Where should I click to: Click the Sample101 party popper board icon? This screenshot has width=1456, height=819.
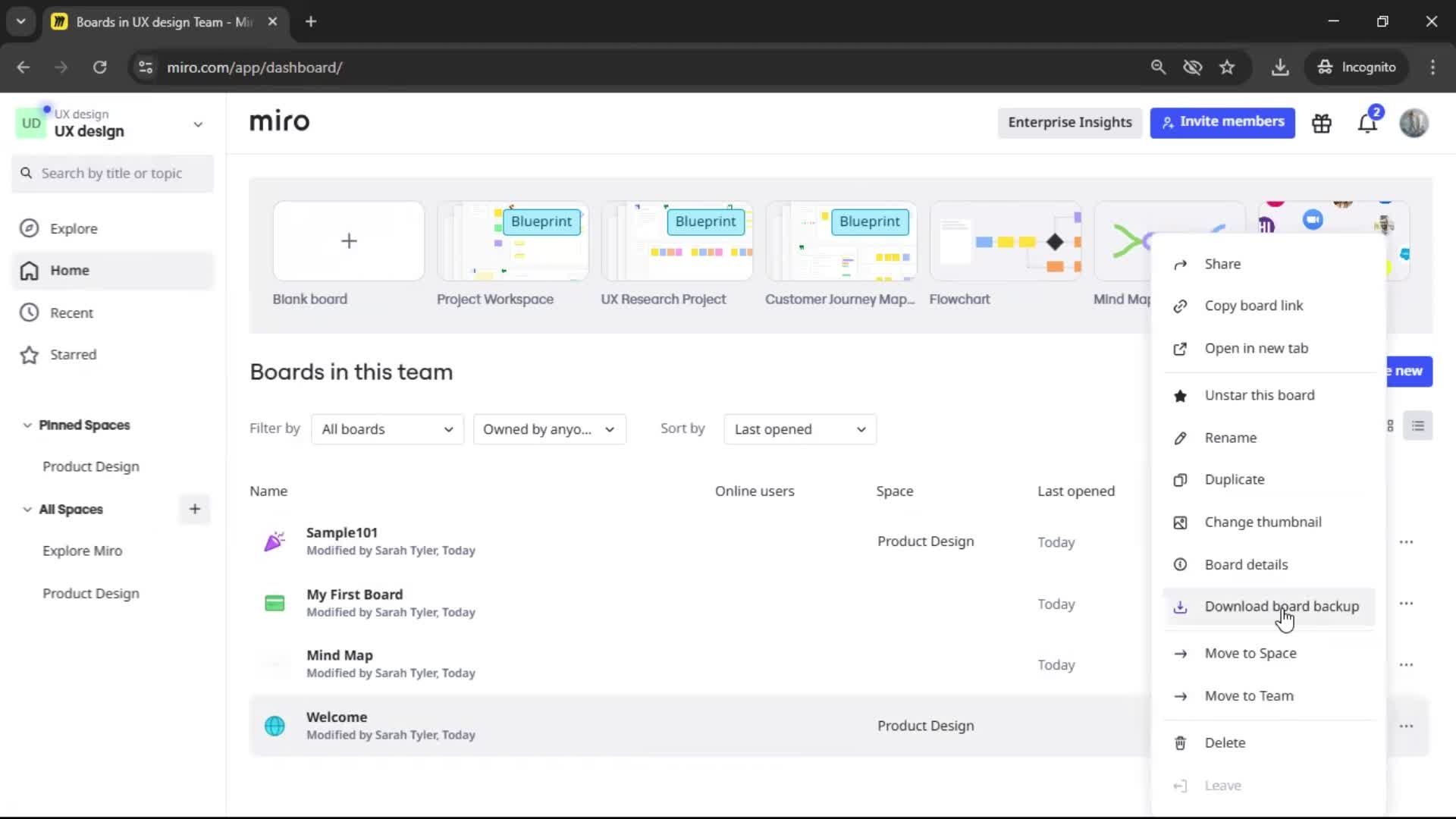coord(275,541)
